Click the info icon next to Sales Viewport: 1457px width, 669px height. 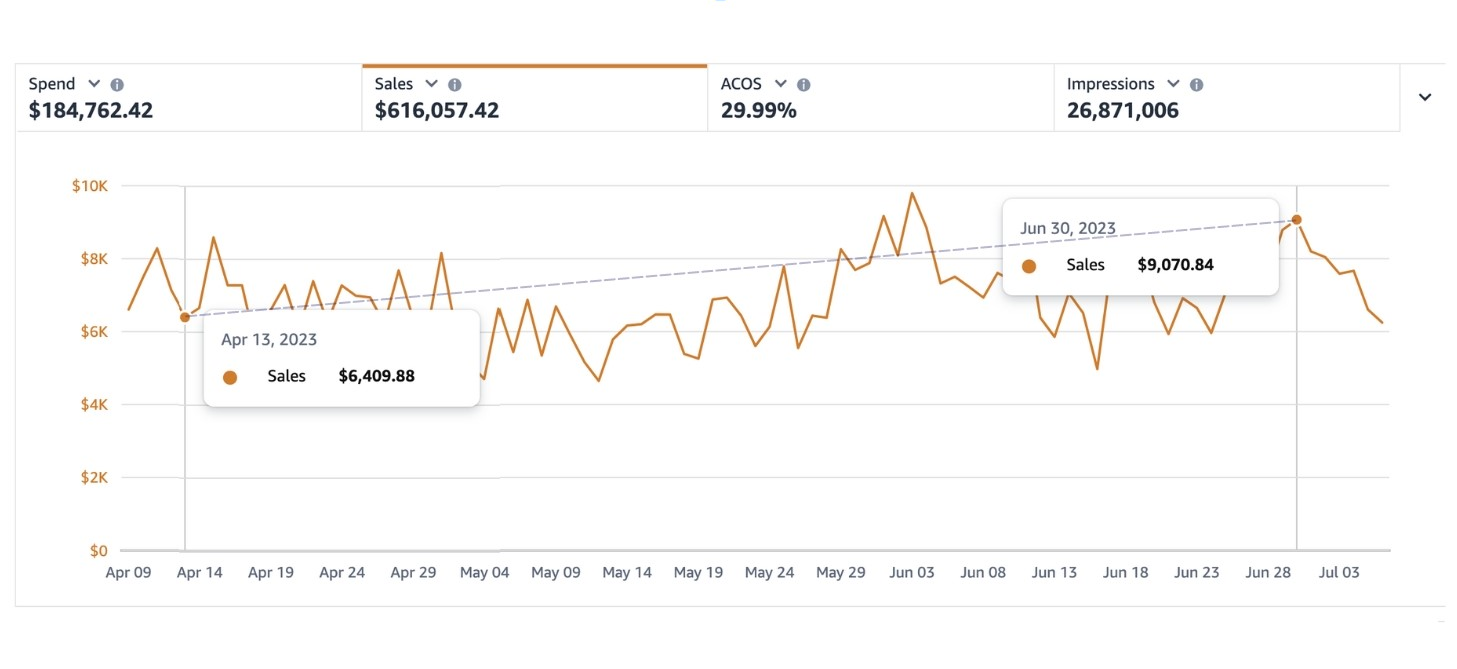[x=455, y=85]
